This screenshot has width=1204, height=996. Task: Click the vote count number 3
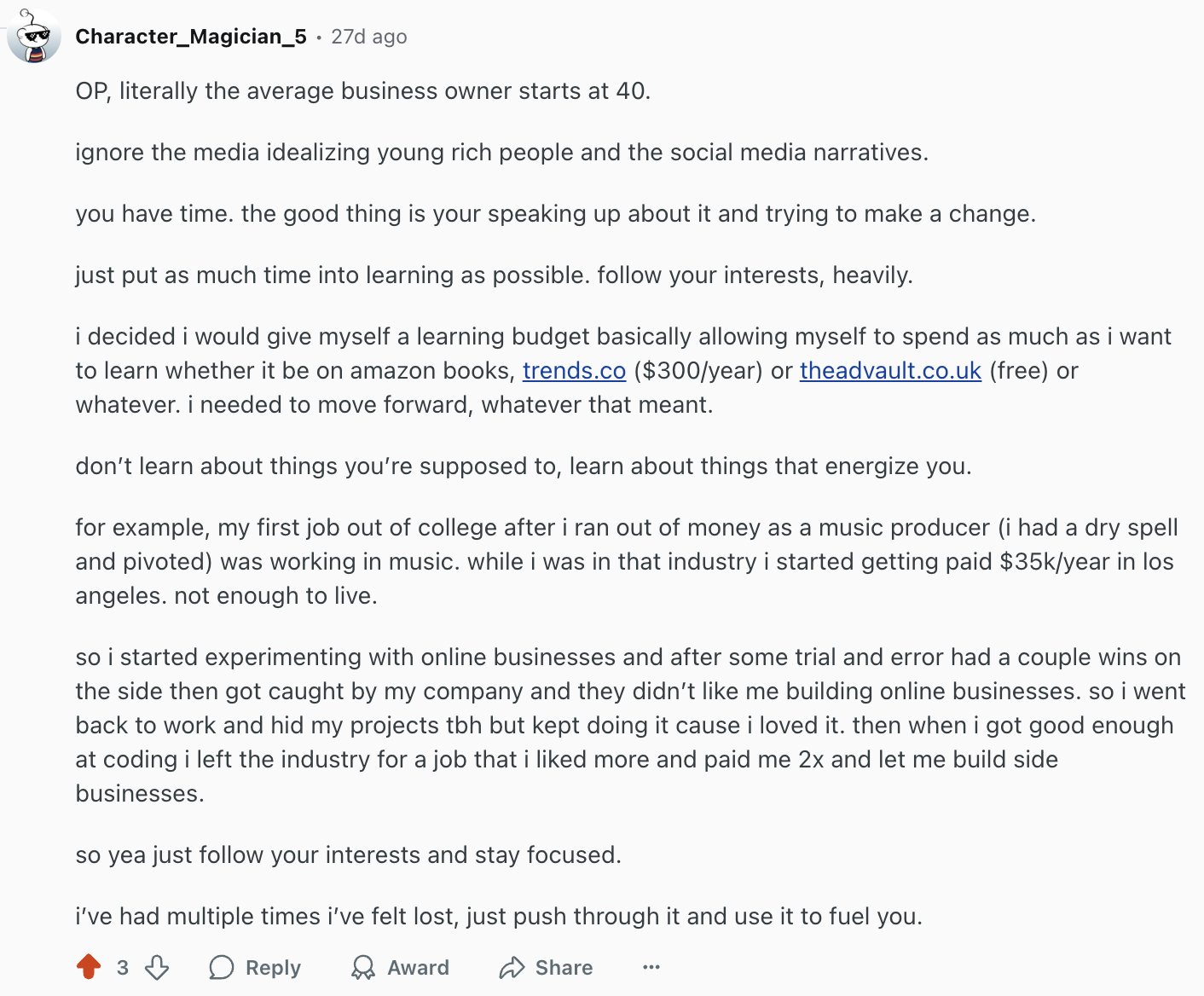123,968
